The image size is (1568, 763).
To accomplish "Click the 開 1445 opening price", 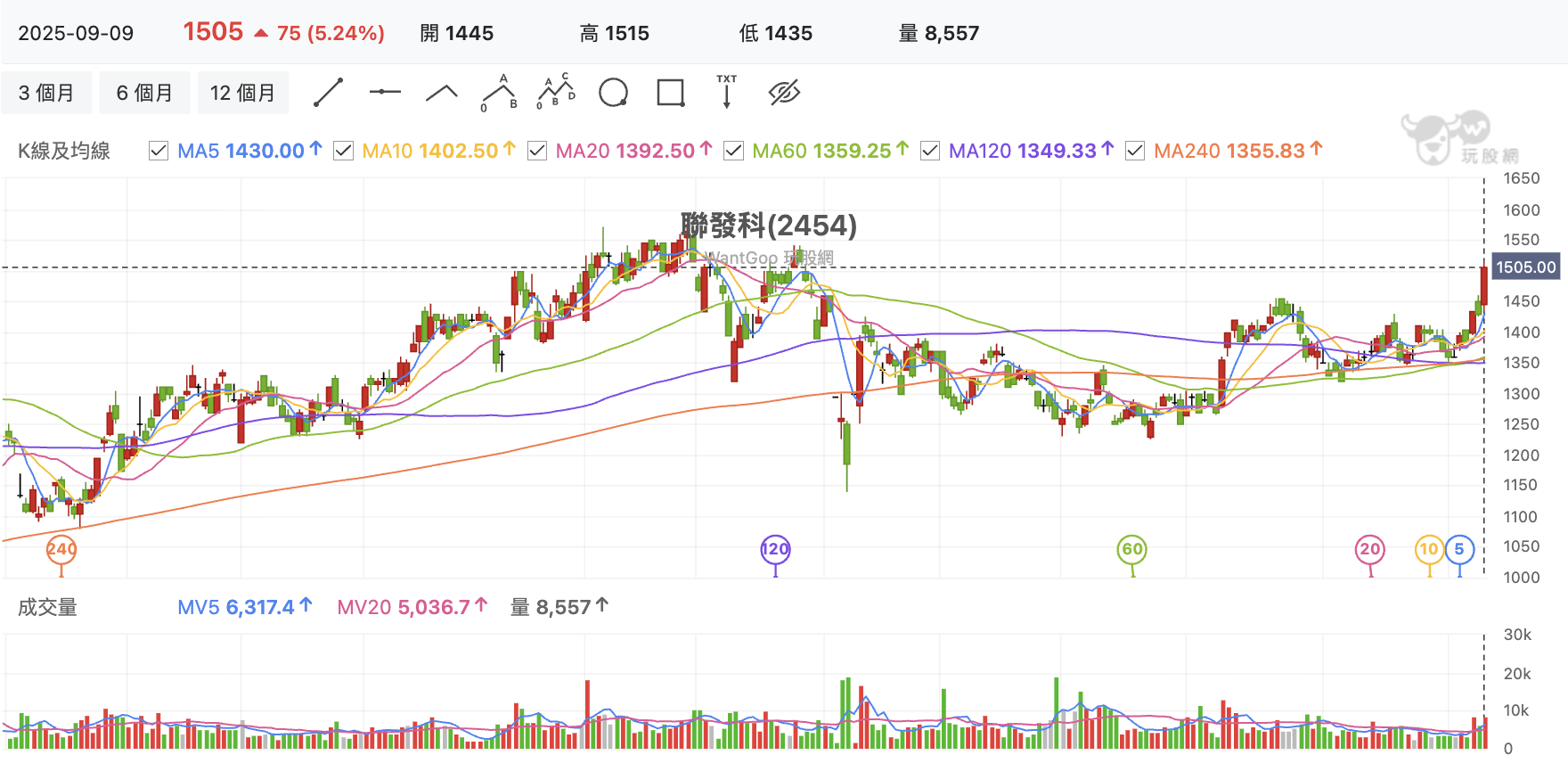I will pyautogui.click(x=456, y=34).
